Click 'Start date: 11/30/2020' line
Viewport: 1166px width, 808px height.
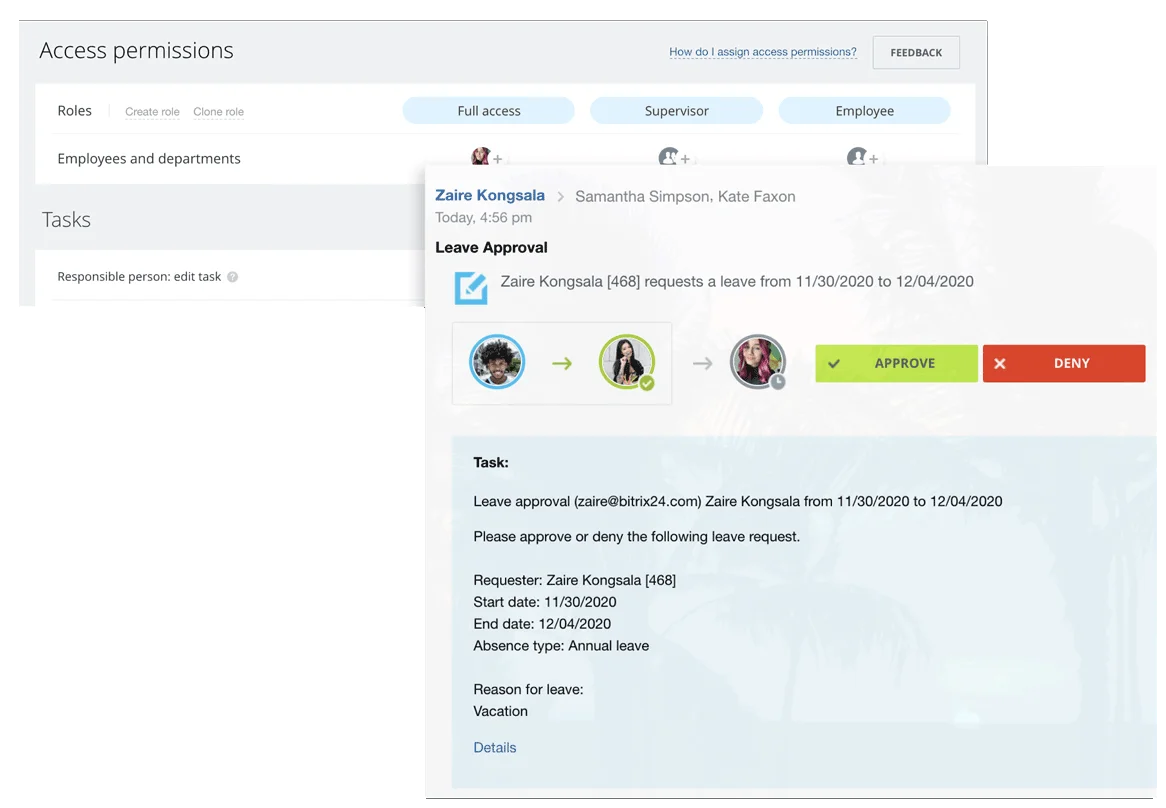(544, 602)
